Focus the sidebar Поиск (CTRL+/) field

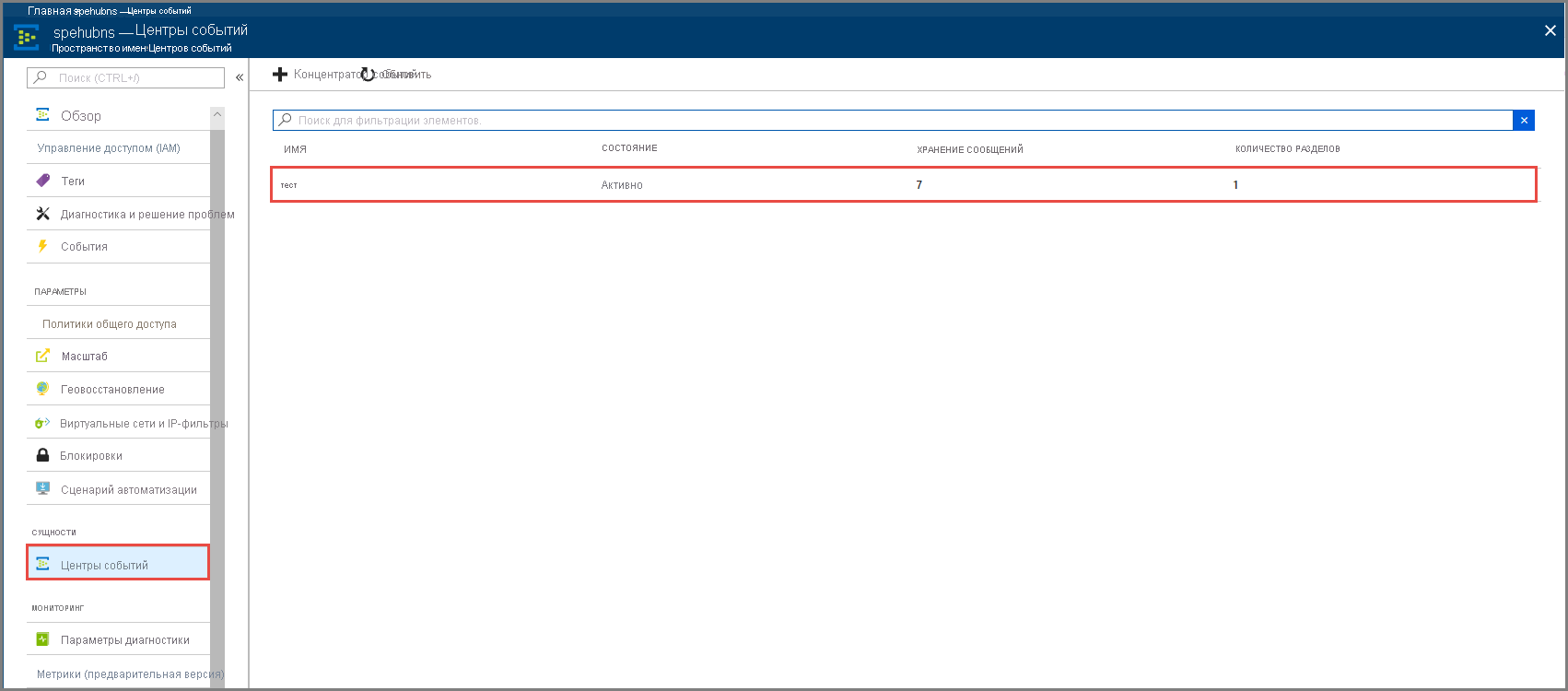125,77
